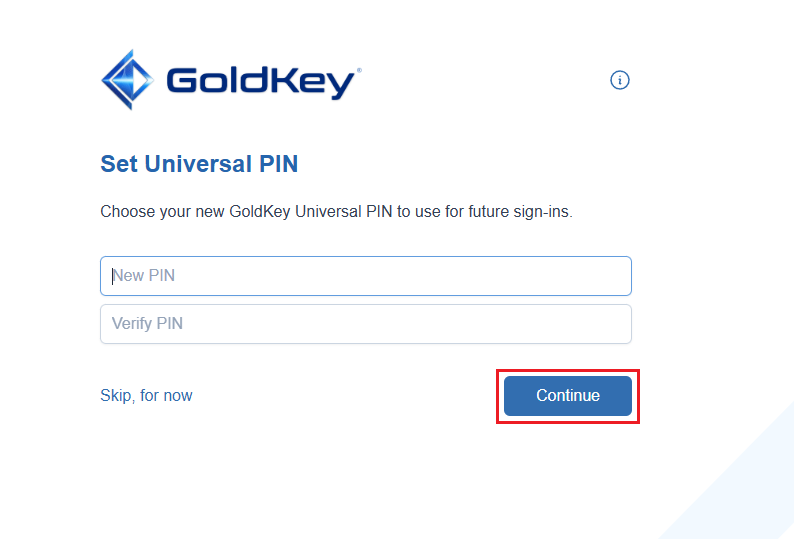Screen dimensions: 794x539
Task: Follow the "Skip, for now" link
Action: click(146, 396)
